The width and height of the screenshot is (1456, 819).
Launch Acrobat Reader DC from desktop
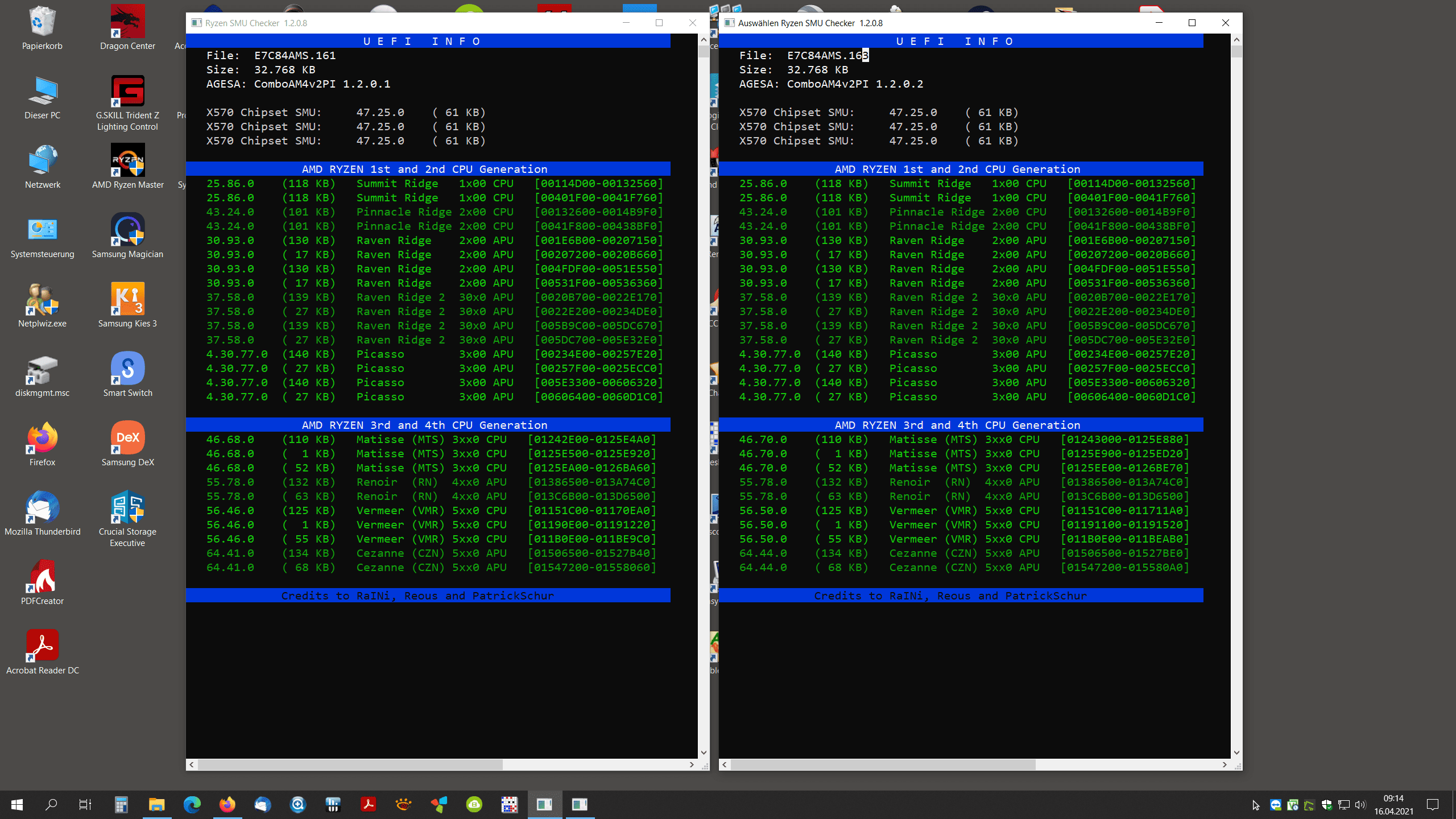42,653
